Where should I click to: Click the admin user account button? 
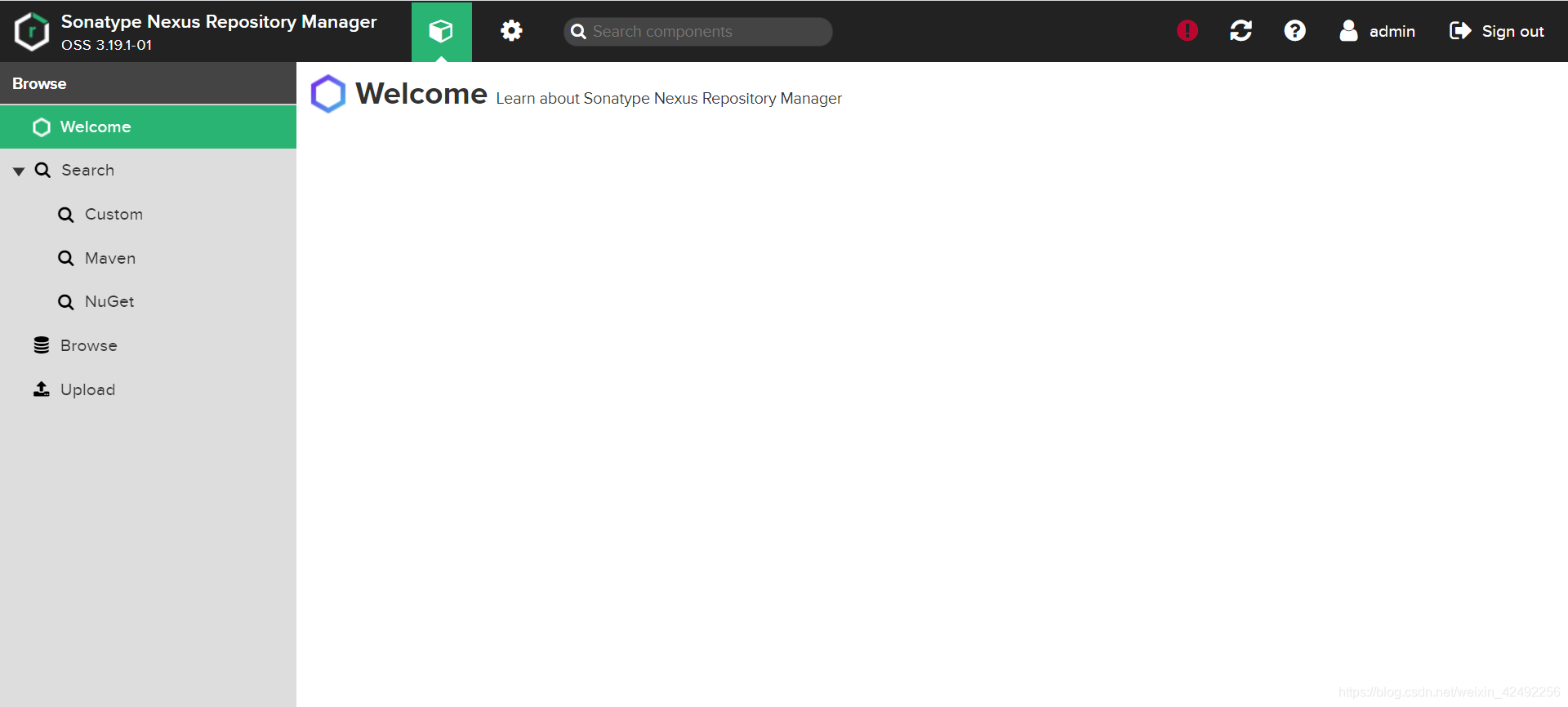click(x=1378, y=31)
